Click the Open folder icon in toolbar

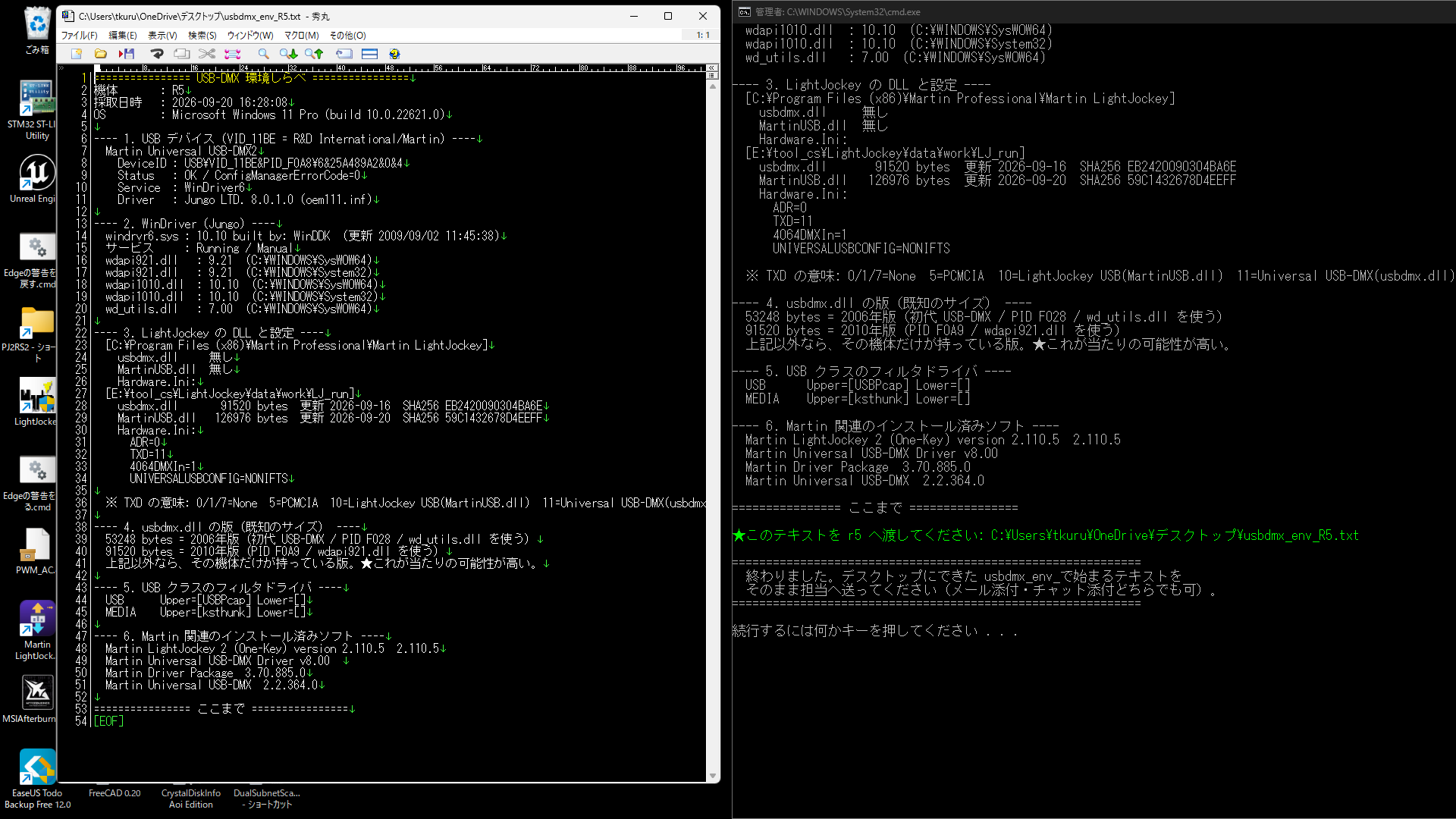[101, 54]
